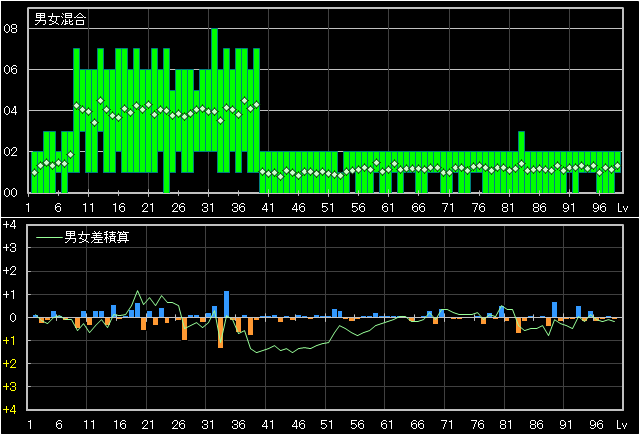Click the blue bar near level 88
The image size is (640, 435).
(554, 310)
